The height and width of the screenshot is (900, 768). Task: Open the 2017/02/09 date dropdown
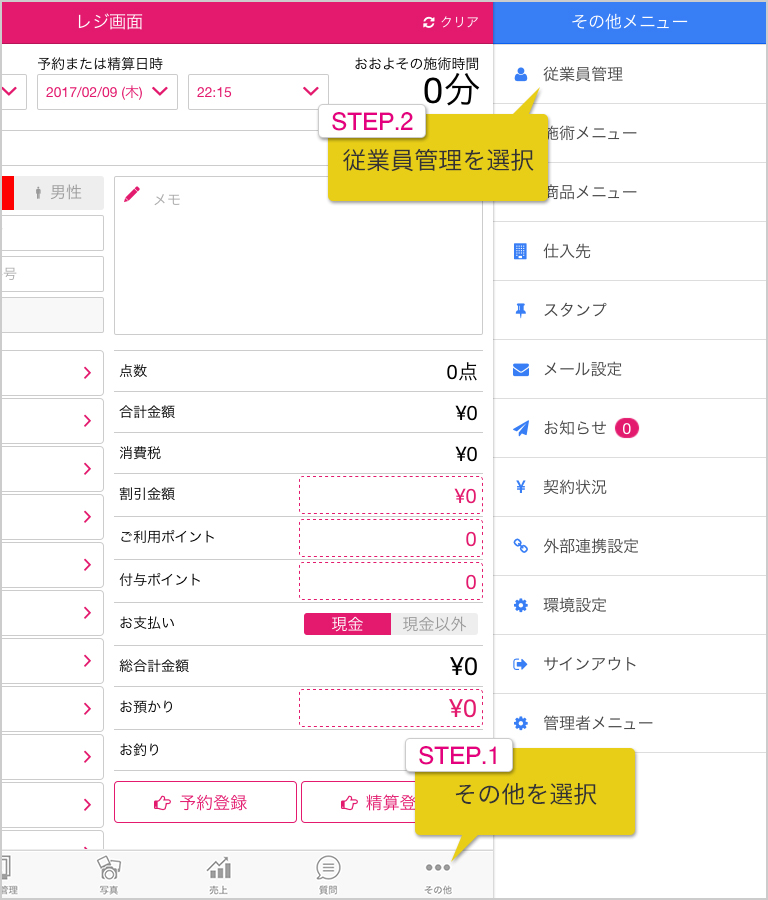tap(107, 92)
